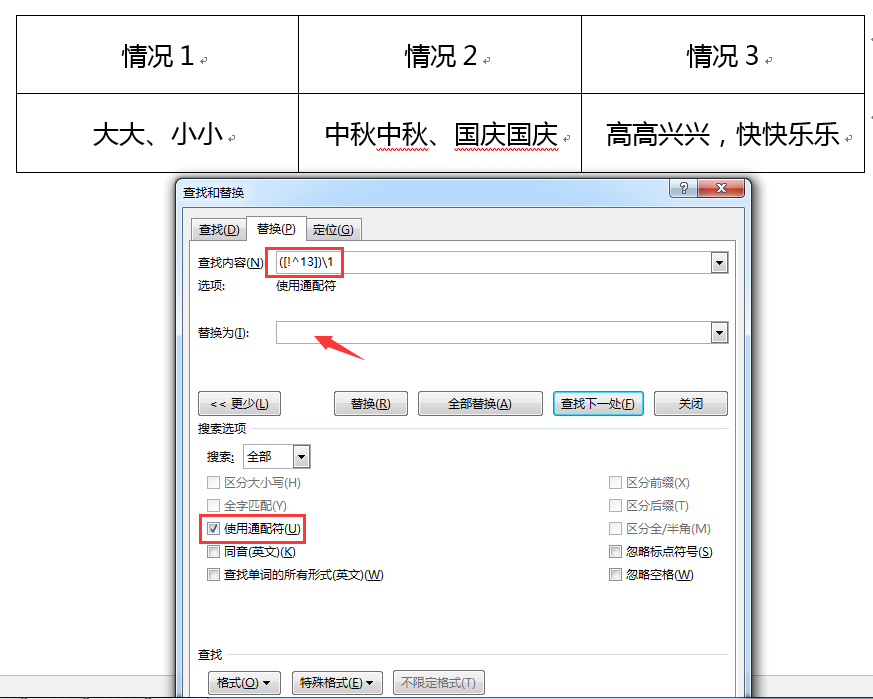Viewport: 873px width, 699px height.
Task: Click table cell 情况 3
Action: coord(723,55)
